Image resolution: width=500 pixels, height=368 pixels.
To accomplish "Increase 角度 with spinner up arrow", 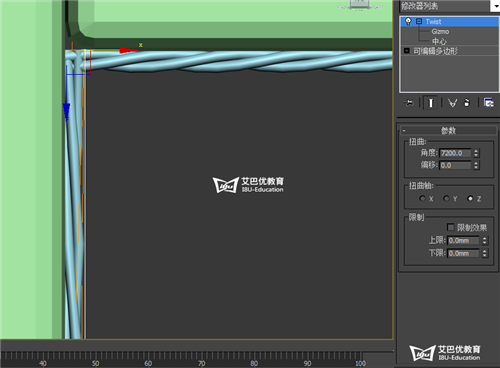I will [x=476, y=151].
